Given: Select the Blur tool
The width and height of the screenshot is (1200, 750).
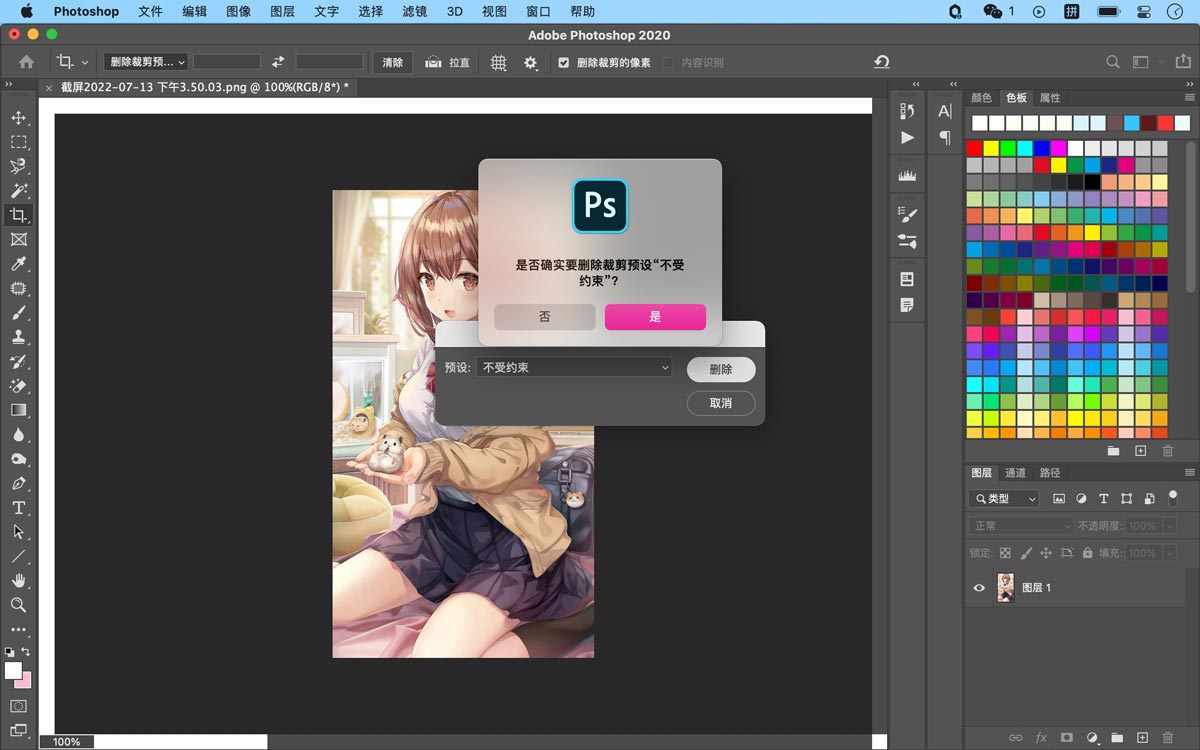Looking at the screenshot, I should (x=18, y=434).
